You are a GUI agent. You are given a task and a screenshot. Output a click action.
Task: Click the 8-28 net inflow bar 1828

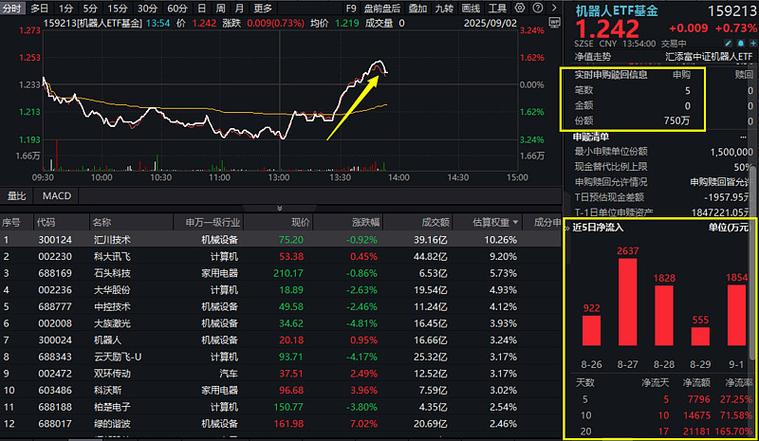point(664,315)
